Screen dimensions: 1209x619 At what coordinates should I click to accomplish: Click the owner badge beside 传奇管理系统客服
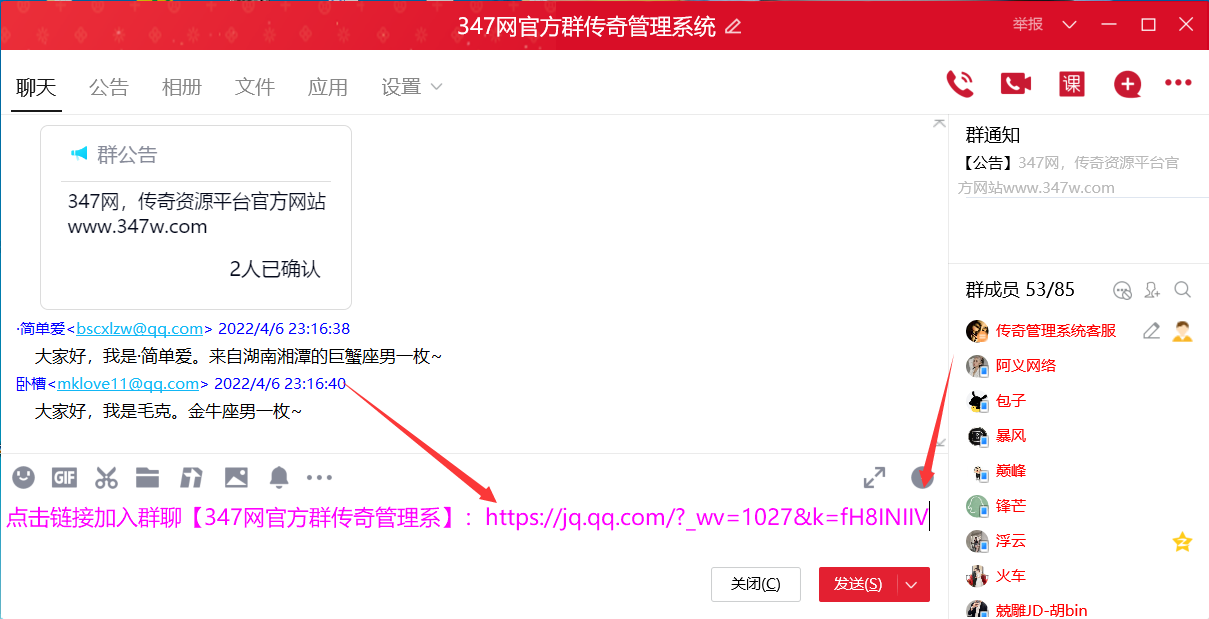coord(1183,331)
